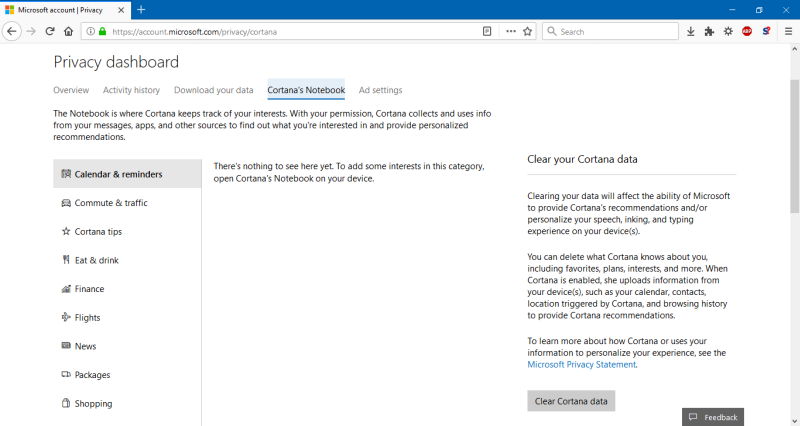Image resolution: width=800 pixels, height=426 pixels.
Task: Open the Firefox Downloads arrow icon
Action: [x=690, y=31]
